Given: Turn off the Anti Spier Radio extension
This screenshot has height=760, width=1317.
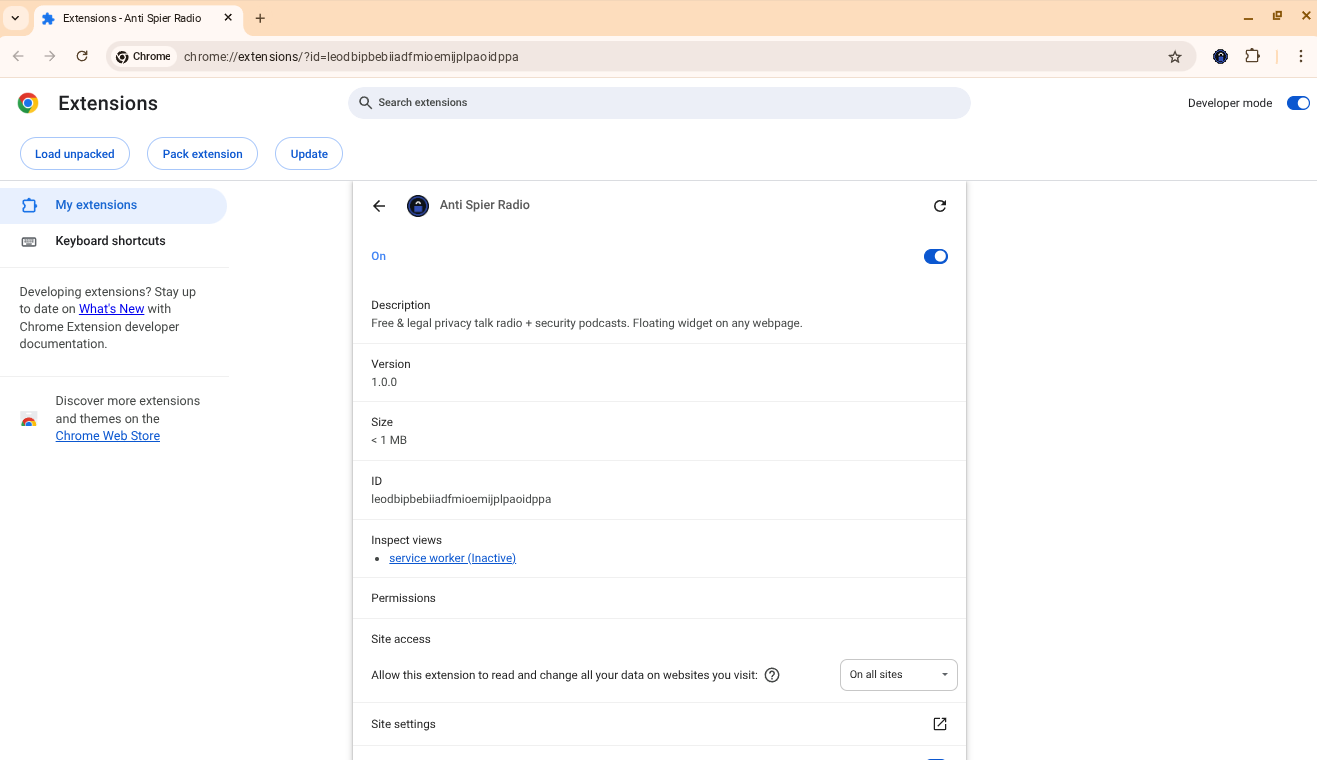Looking at the screenshot, I should tap(936, 256).
